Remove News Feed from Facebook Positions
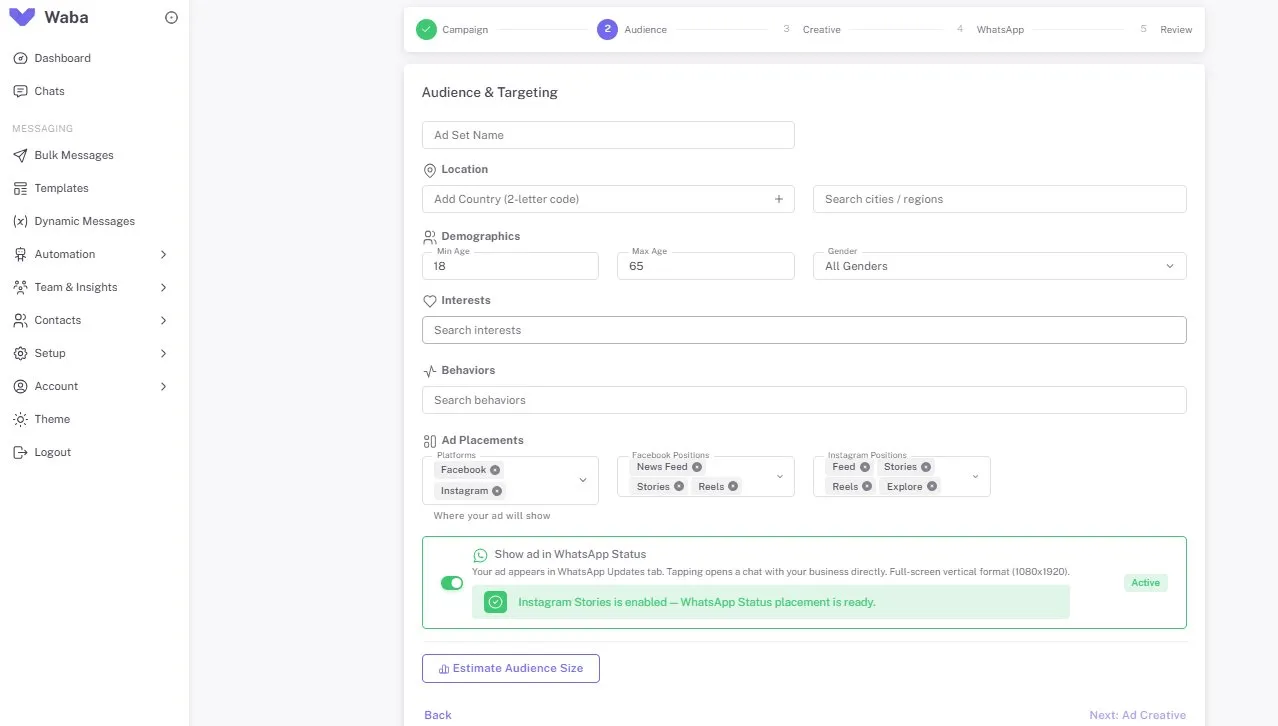Image resolution: width=1278 pixels, height=726 pixels. click(697, 467)
